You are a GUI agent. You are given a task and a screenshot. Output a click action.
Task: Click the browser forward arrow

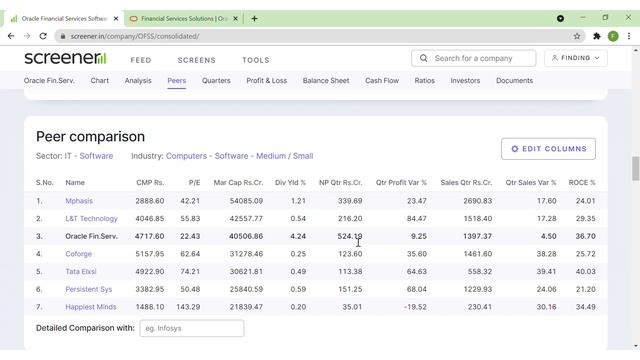point(27,36)
